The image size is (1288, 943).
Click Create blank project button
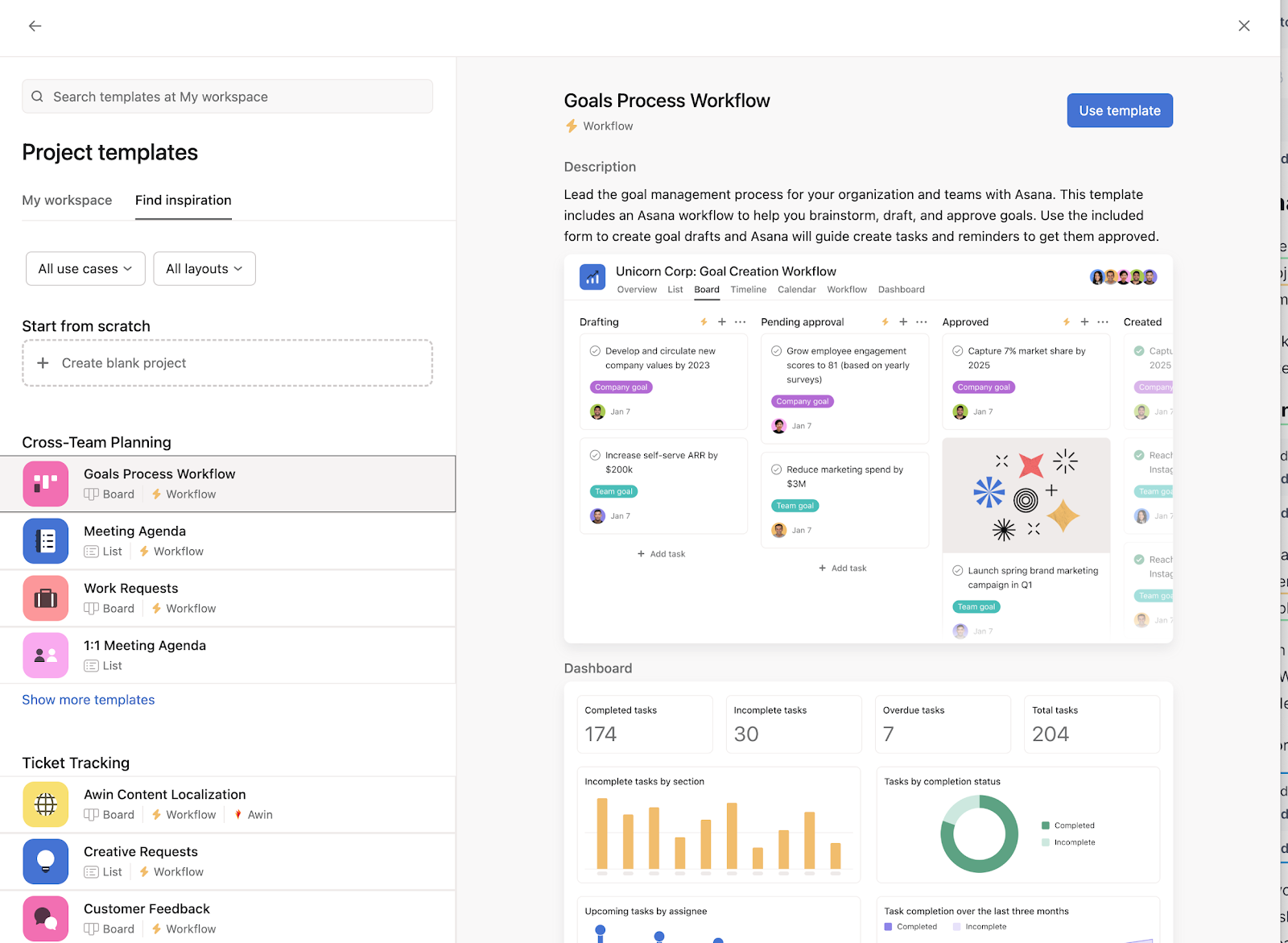[x=227, y=363]
